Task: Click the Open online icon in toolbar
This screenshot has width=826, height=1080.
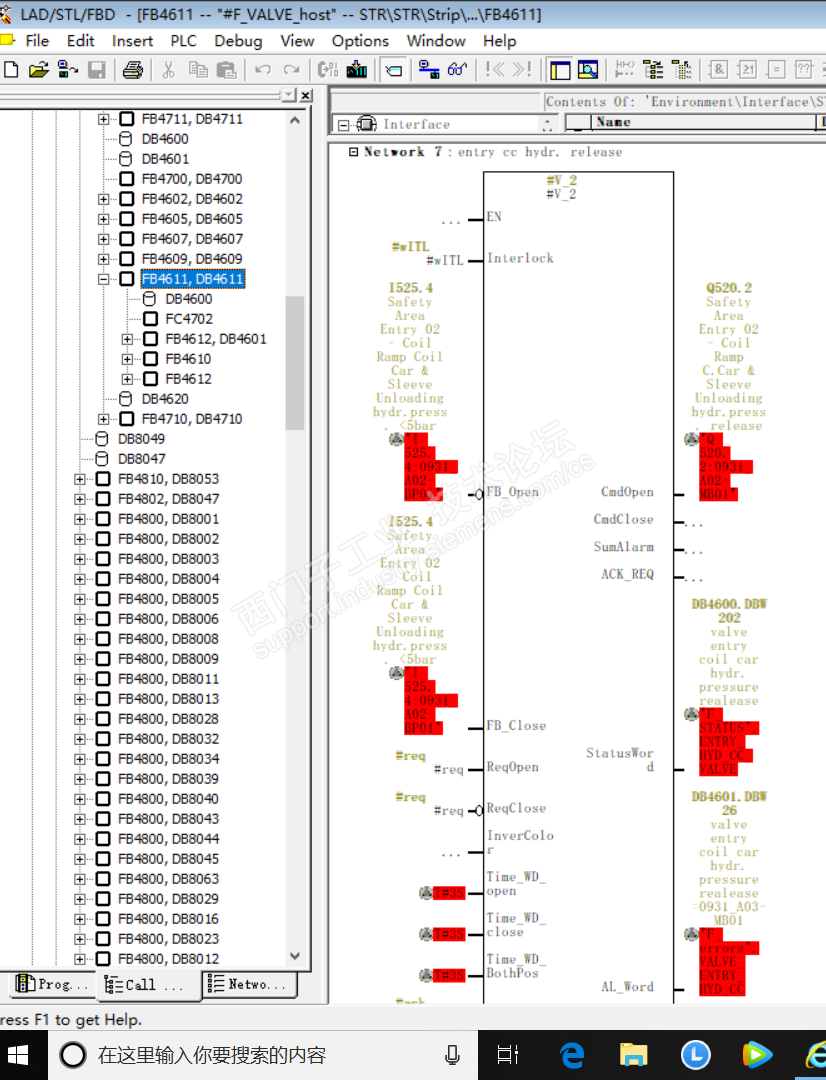Action: [x=68, y=69]
